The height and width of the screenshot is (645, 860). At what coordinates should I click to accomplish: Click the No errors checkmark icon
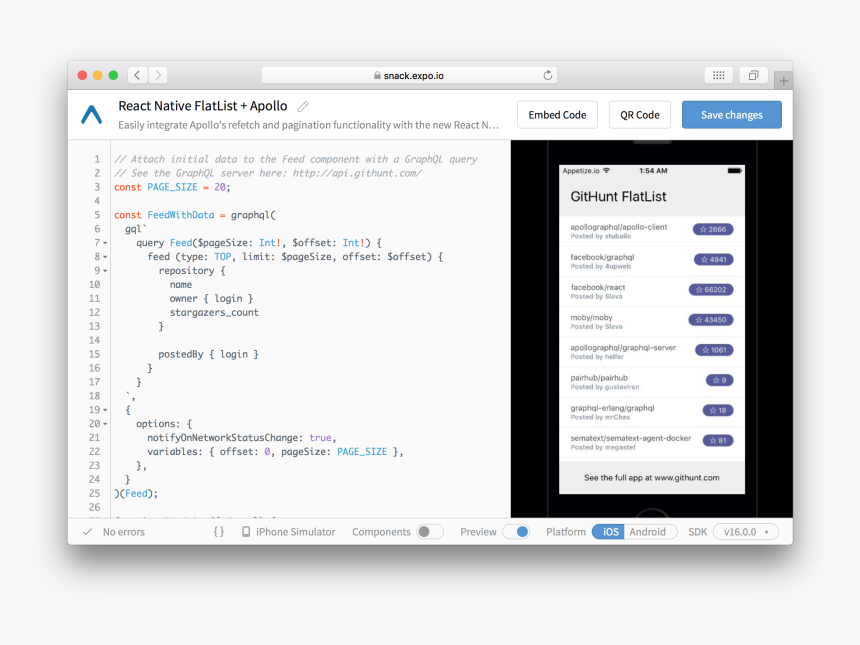[x=87, y=531]
